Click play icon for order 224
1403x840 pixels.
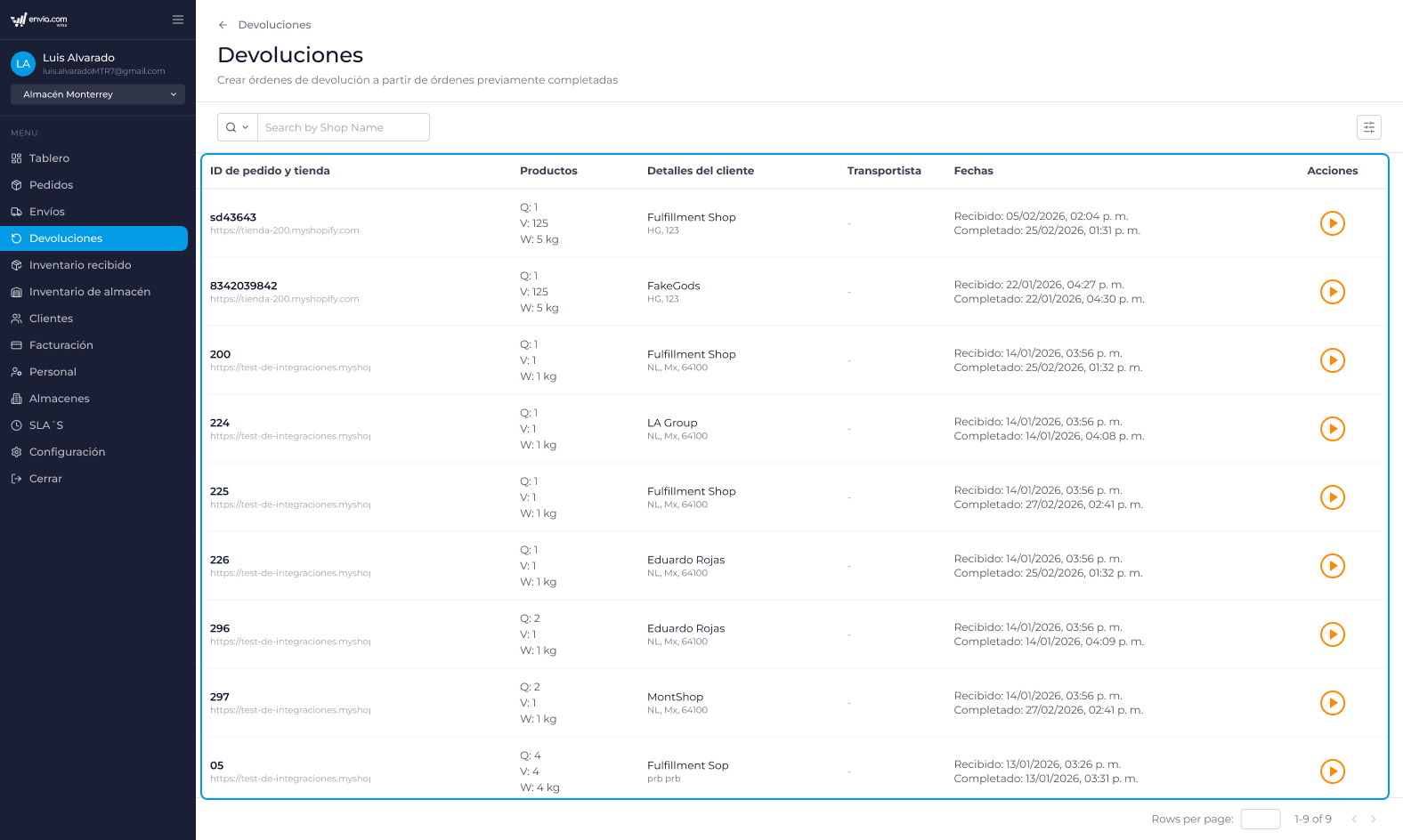pos(1332,429)
